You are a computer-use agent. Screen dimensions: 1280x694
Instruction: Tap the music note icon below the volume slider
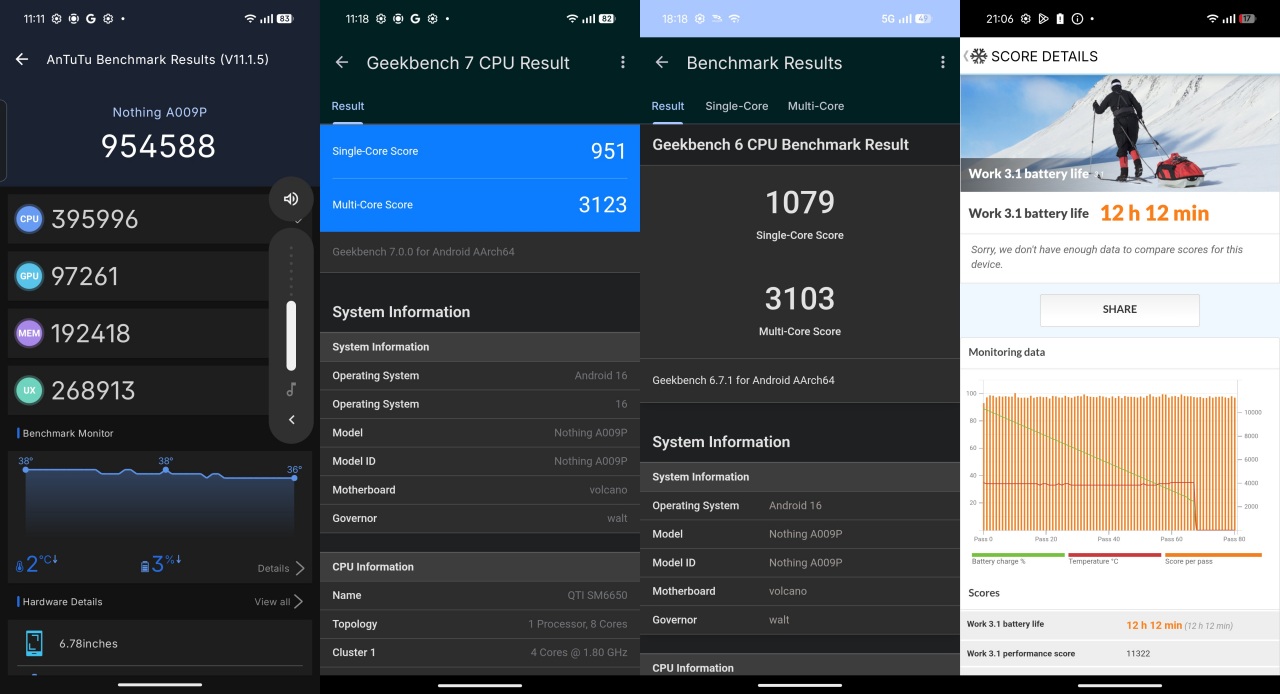tap(291, 389)
